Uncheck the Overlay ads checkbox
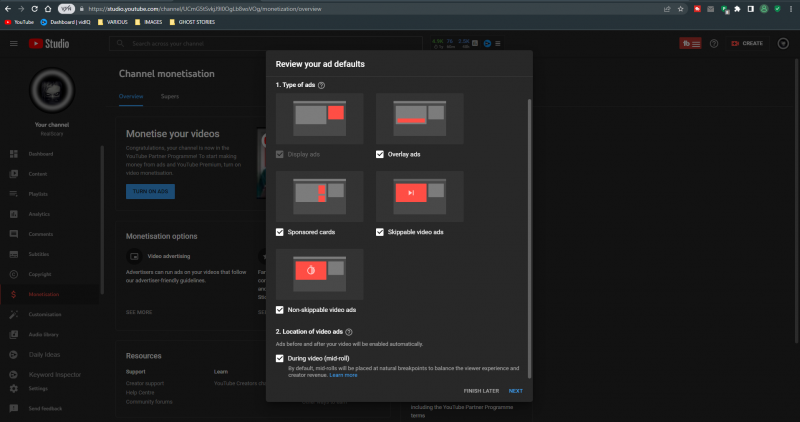800x422 pixels. [380, 154]
